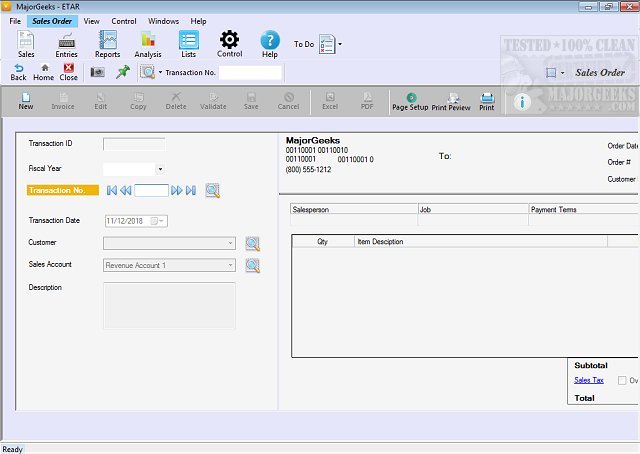The height and width of the screenshot is (454, 640).
Task: Create a New sales order
Action: pyautogui.click(x=26, y=101)
